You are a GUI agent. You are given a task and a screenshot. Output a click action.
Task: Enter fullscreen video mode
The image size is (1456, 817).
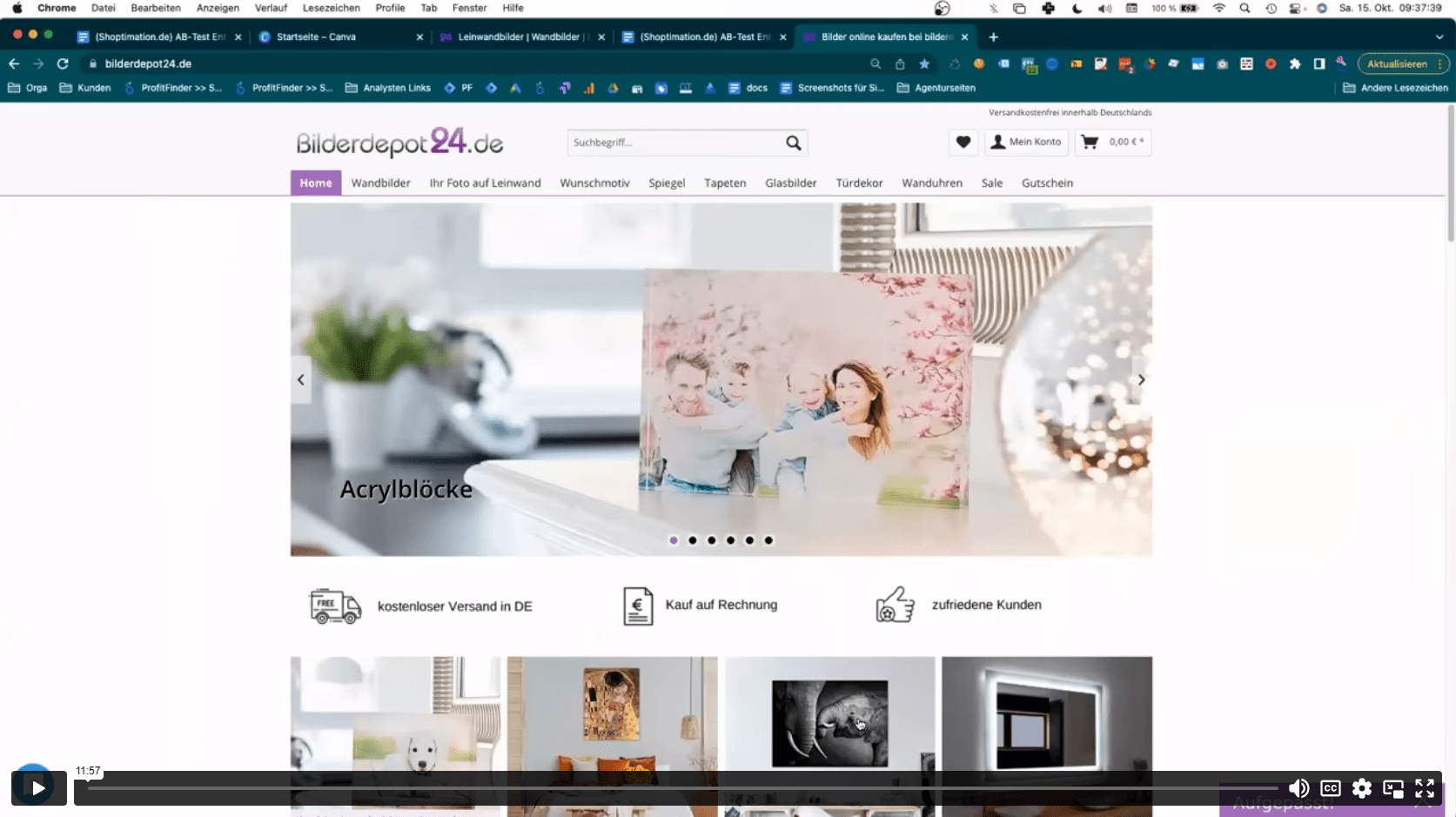coord(1424,788)
